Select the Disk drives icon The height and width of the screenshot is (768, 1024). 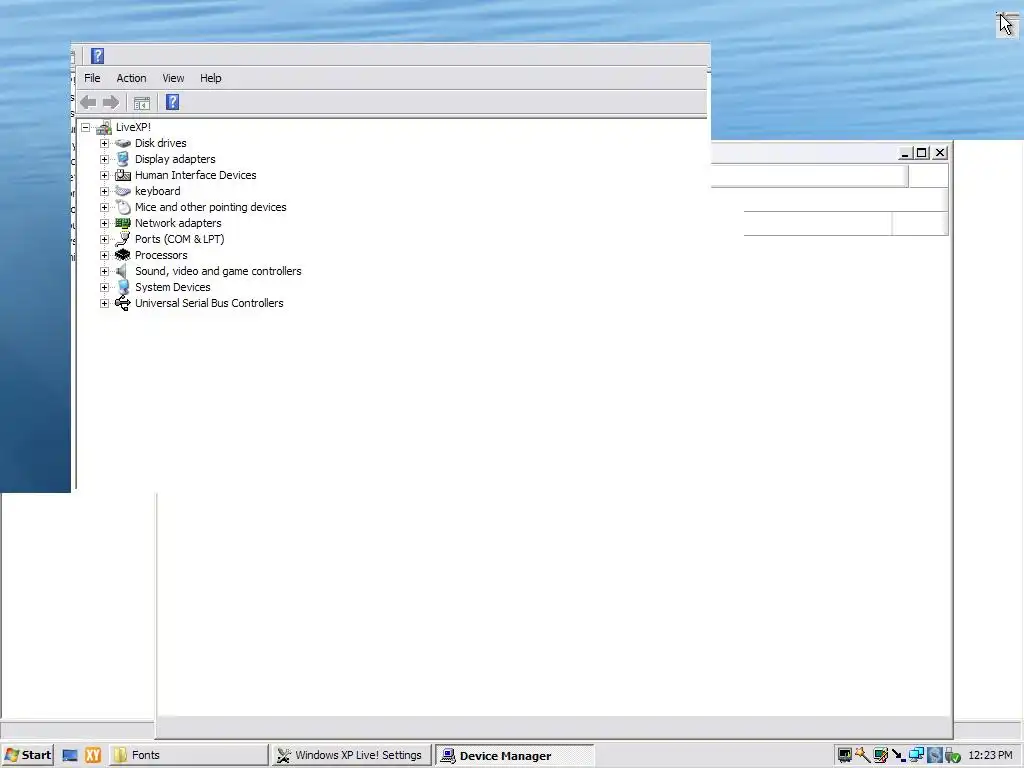coord(123,143)
